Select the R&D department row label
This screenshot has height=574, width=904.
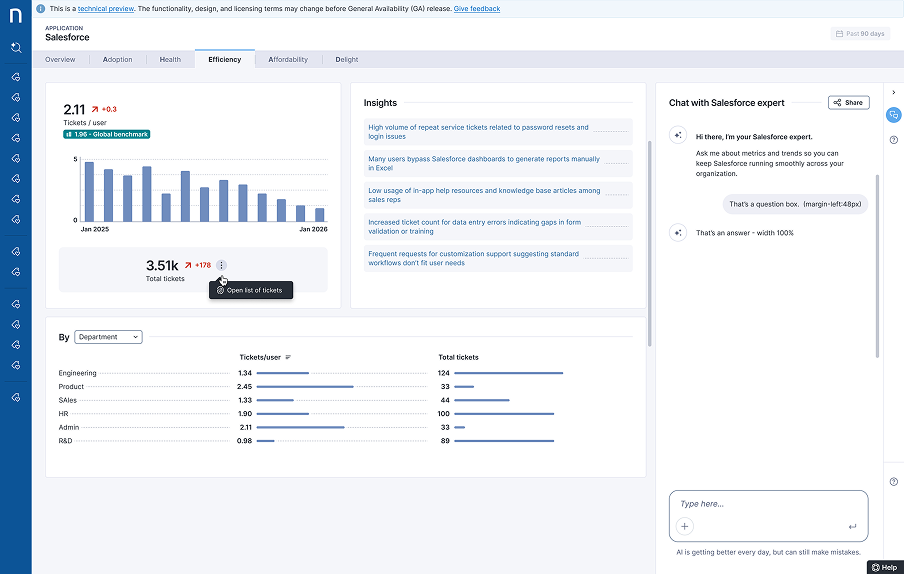[65, 441]
